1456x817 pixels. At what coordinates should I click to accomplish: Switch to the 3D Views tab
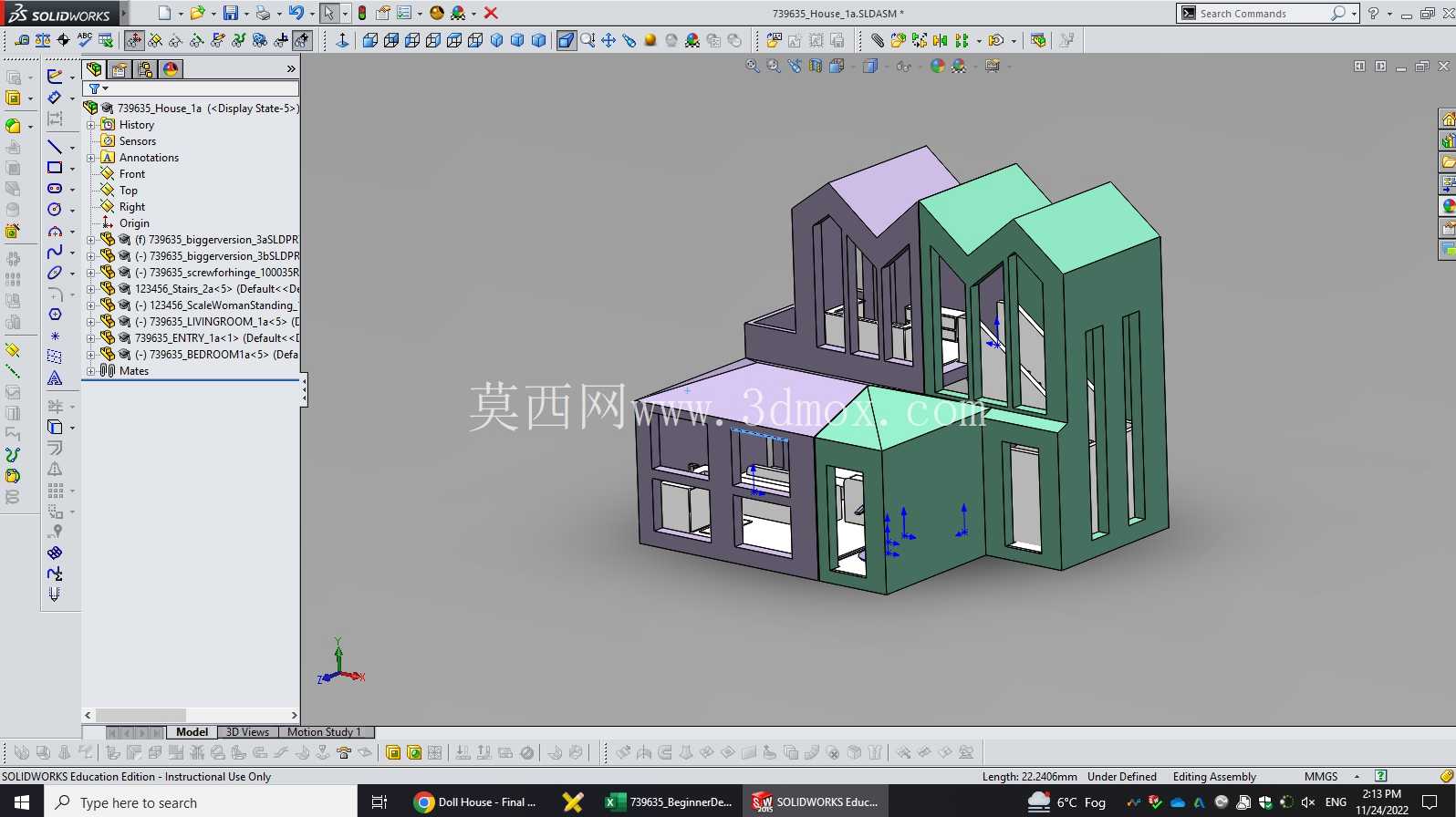pyautogui.click(x=247, y=732)
